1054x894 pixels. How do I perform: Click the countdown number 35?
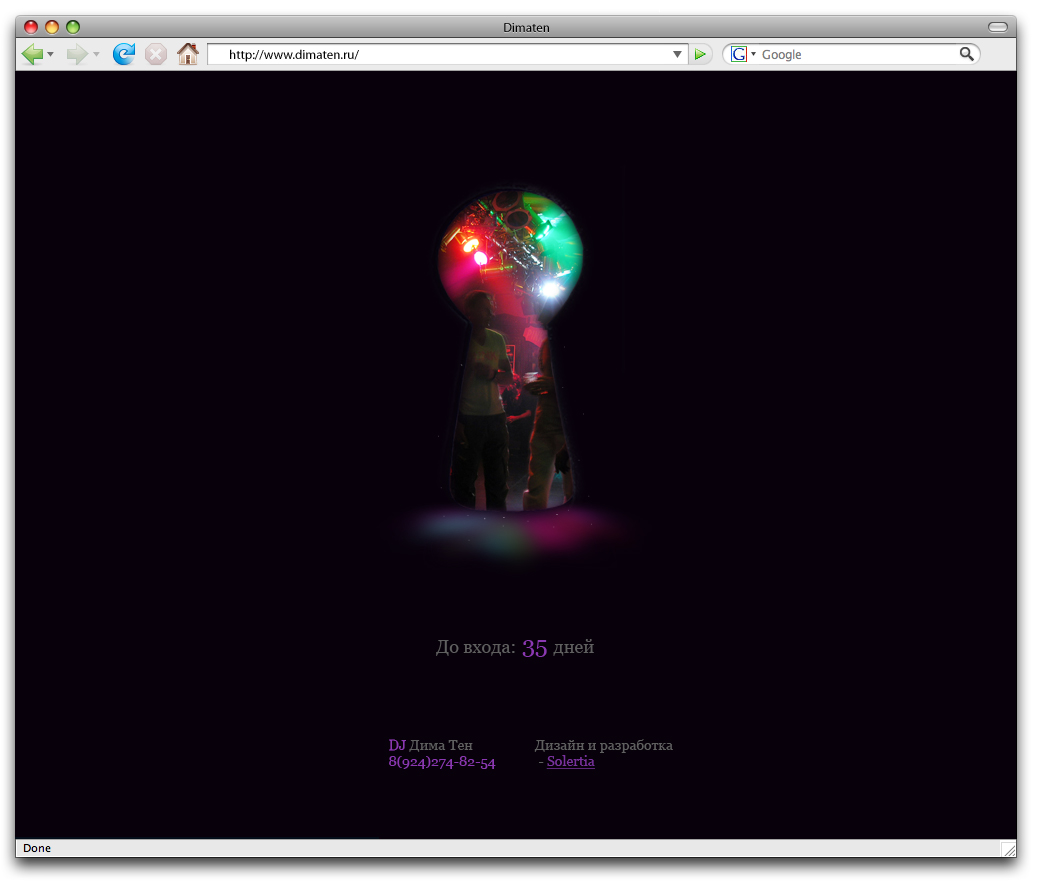[534, 648]
